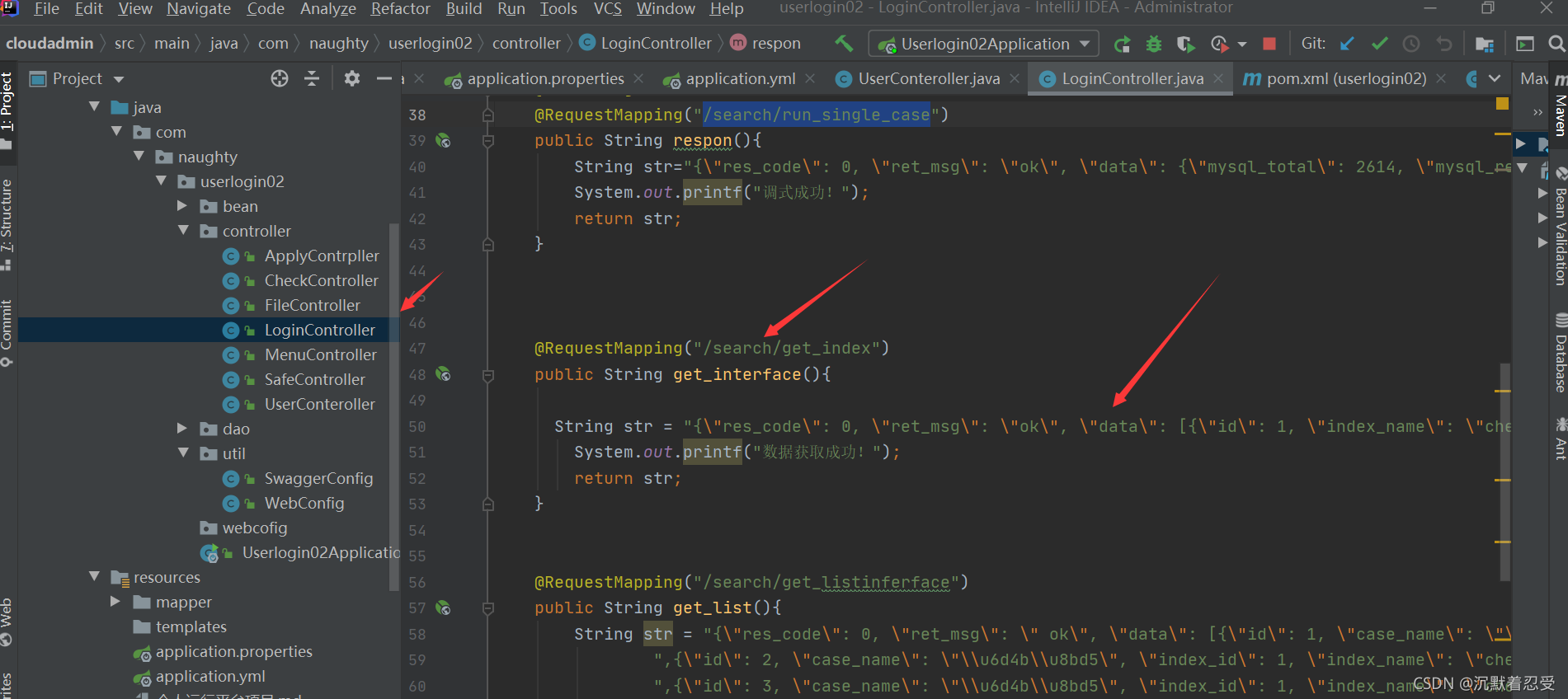Viewport: 1568px width, 699px height.
Task: Click the userlogin02 breadcrumb
Action: tap(430, 44)
